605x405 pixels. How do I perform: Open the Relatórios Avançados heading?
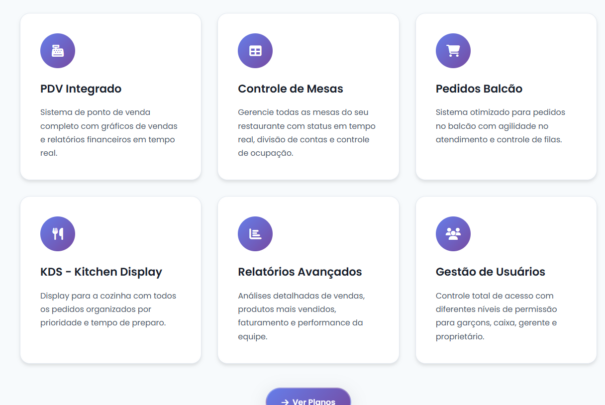[x=299, y=272]
